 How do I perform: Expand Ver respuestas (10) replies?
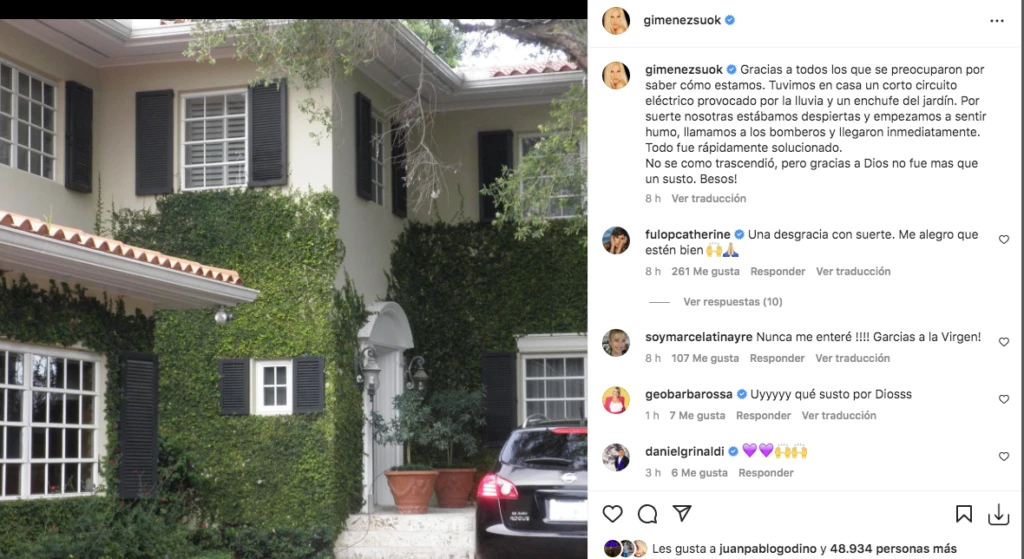coord(733,302)
